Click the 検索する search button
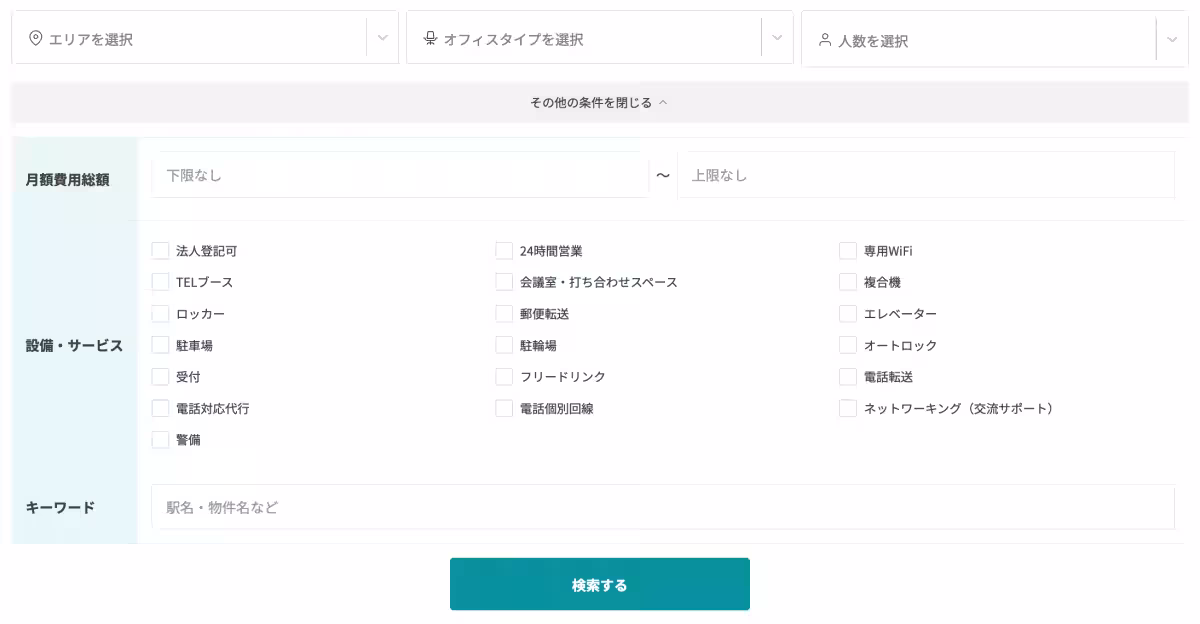 (600, 583)
